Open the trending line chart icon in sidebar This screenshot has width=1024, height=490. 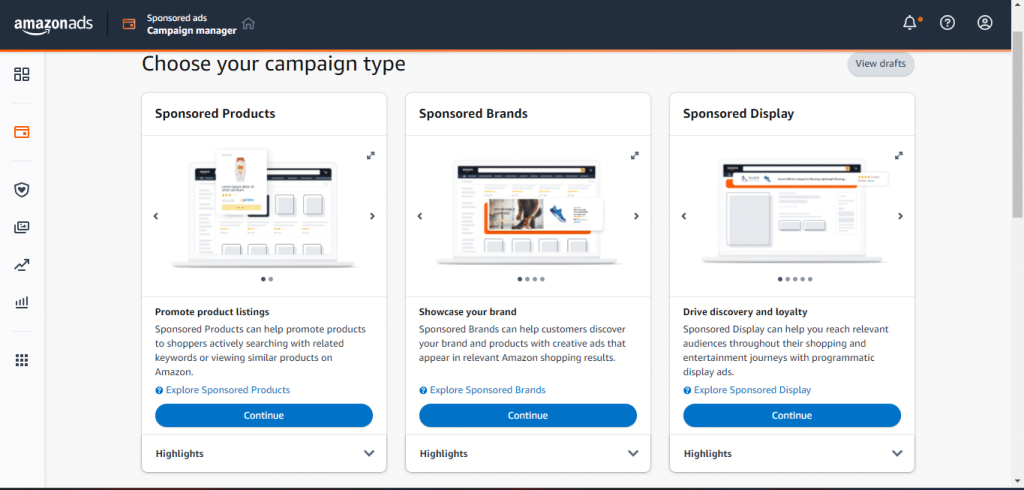click(22, 265)
